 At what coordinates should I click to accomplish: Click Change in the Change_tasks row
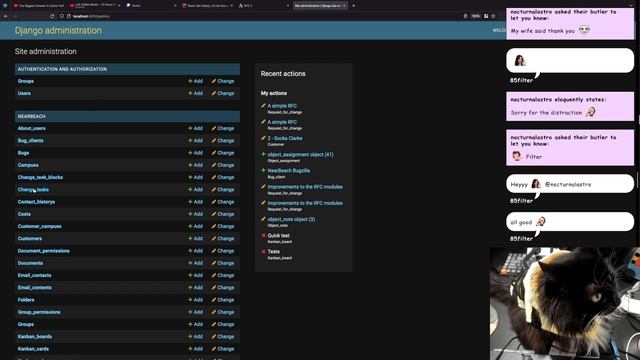point(223,190)
